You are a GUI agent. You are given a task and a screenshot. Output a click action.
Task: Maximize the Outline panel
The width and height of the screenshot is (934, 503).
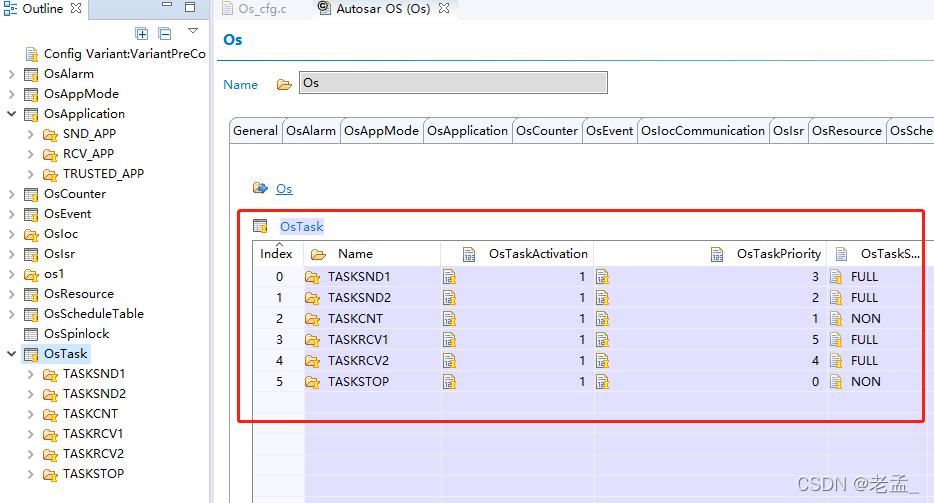click(x=190, y=7)
